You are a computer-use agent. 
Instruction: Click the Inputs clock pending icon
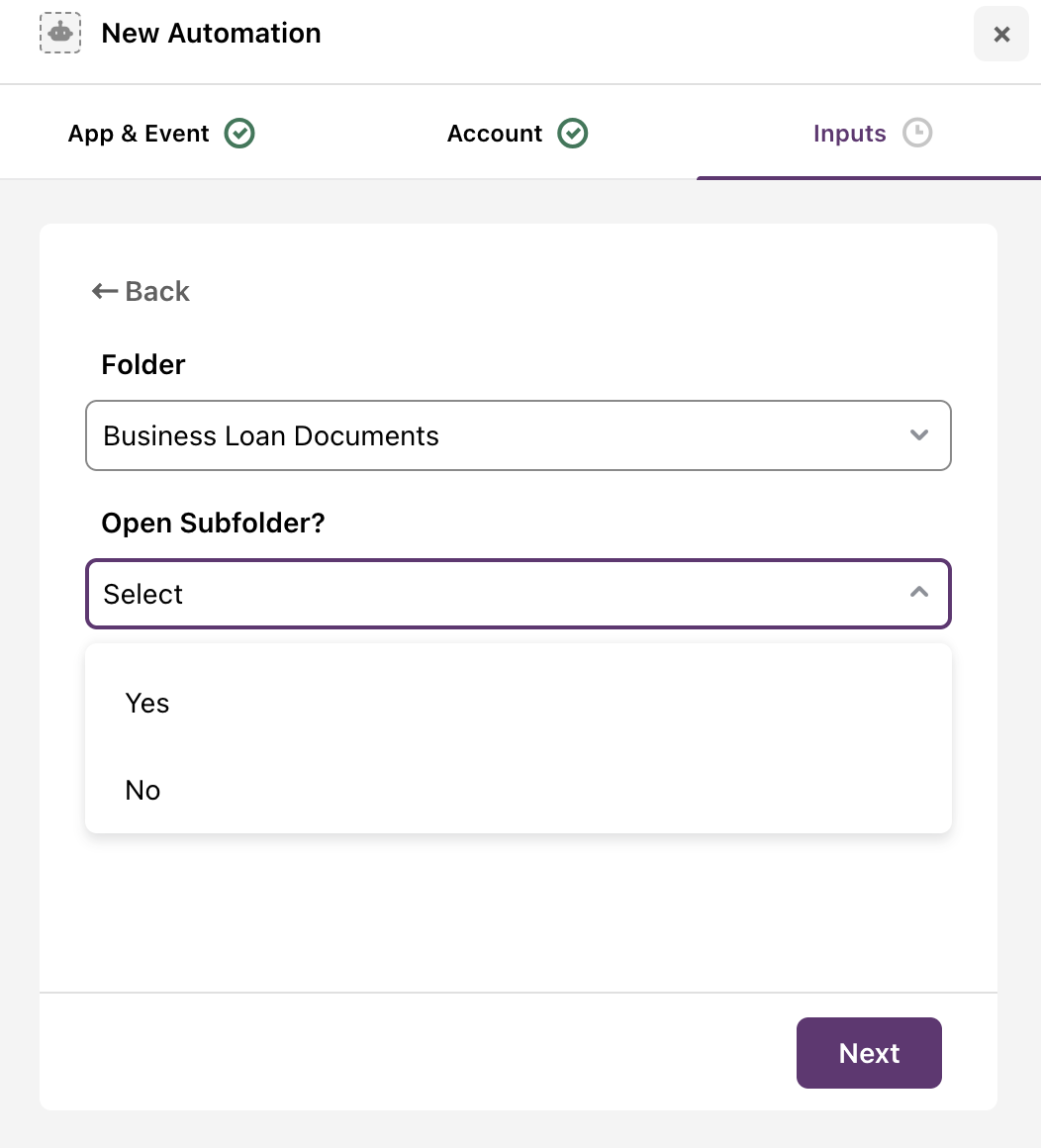click(917, 133)
